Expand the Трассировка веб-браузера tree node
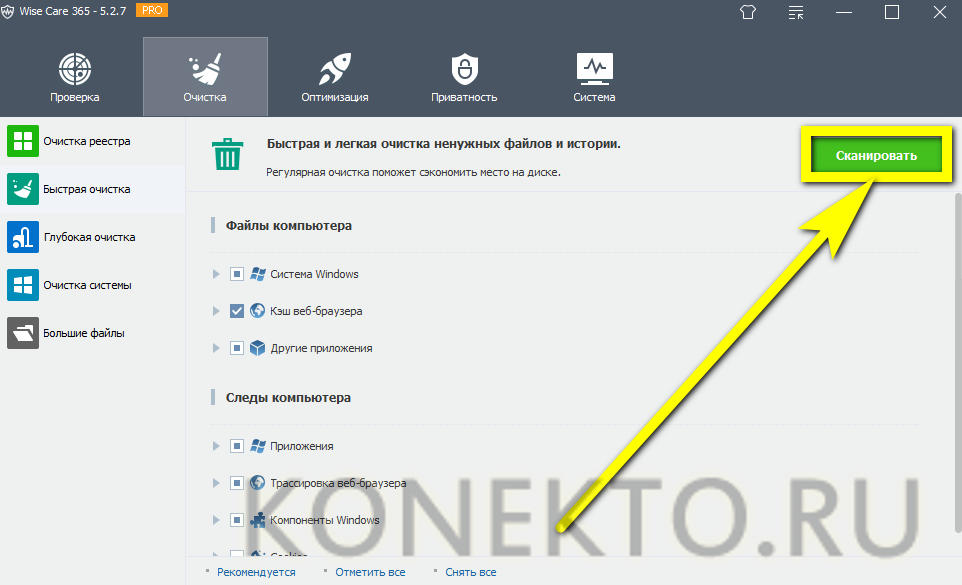962x585 pixels. [216, 483]
